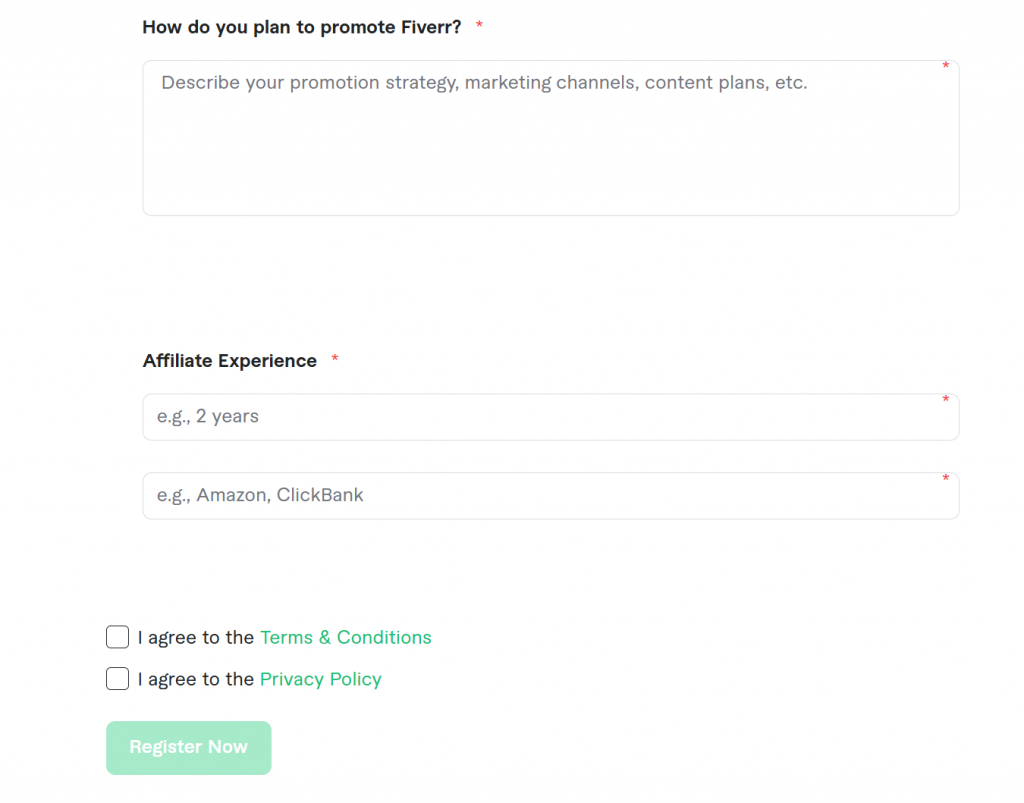
Task: Click the 'Affiliate Experience' heading label
Action: click(x=230, y=360)
